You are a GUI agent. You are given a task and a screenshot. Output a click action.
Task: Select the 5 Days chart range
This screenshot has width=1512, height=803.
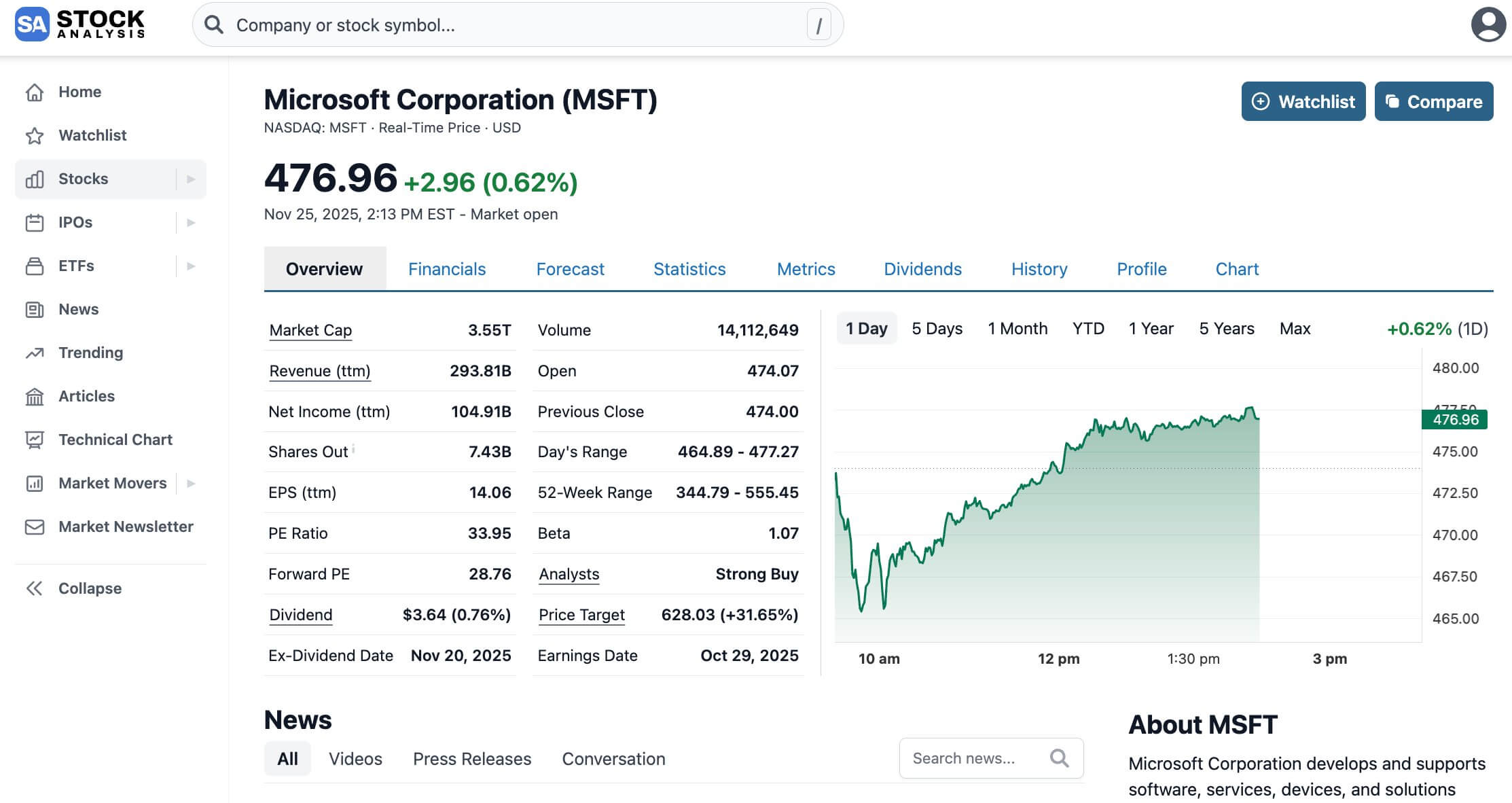pyautogui.click(x=937, y=328)
